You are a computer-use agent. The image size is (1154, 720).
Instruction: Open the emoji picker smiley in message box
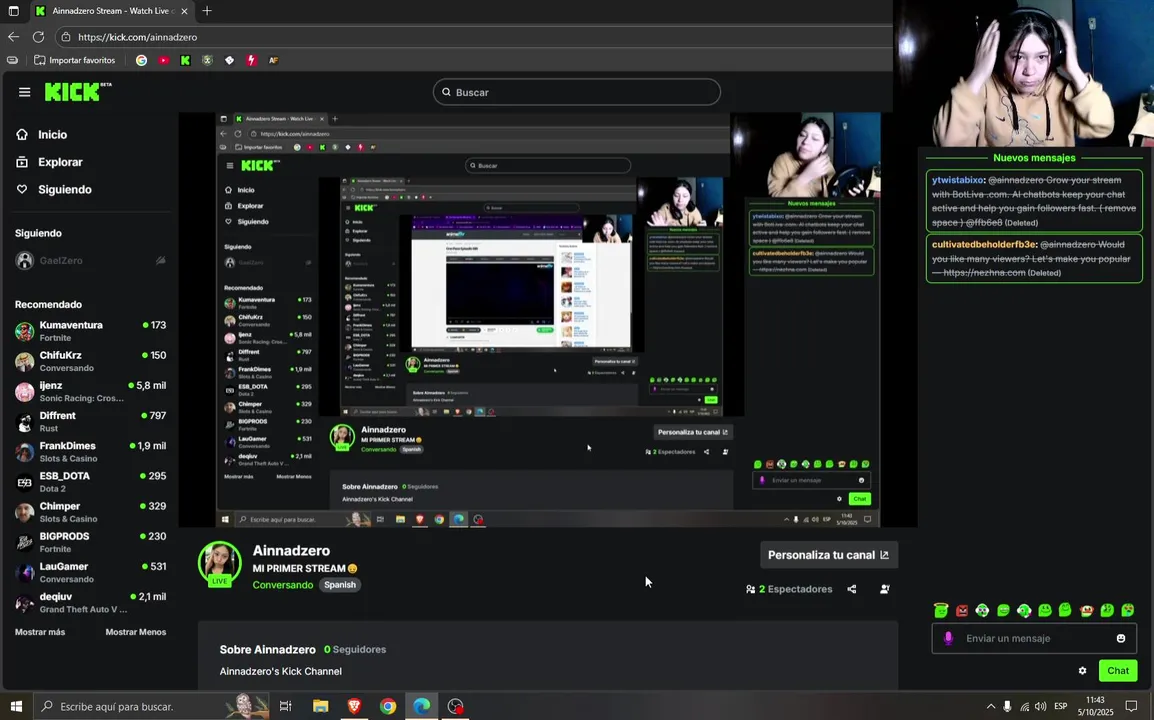coord(1120,638)
